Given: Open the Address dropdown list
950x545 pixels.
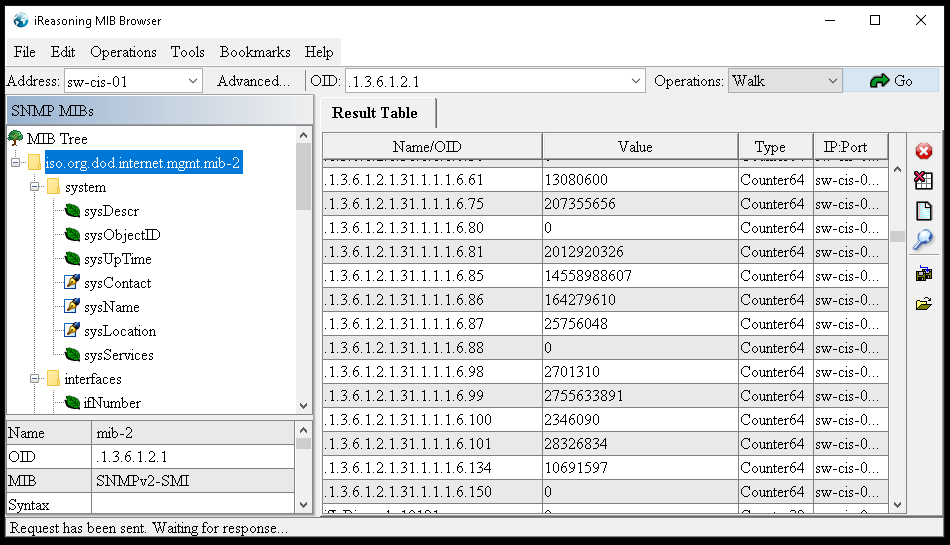Looking at the screenshot, I should pos(193,81).
